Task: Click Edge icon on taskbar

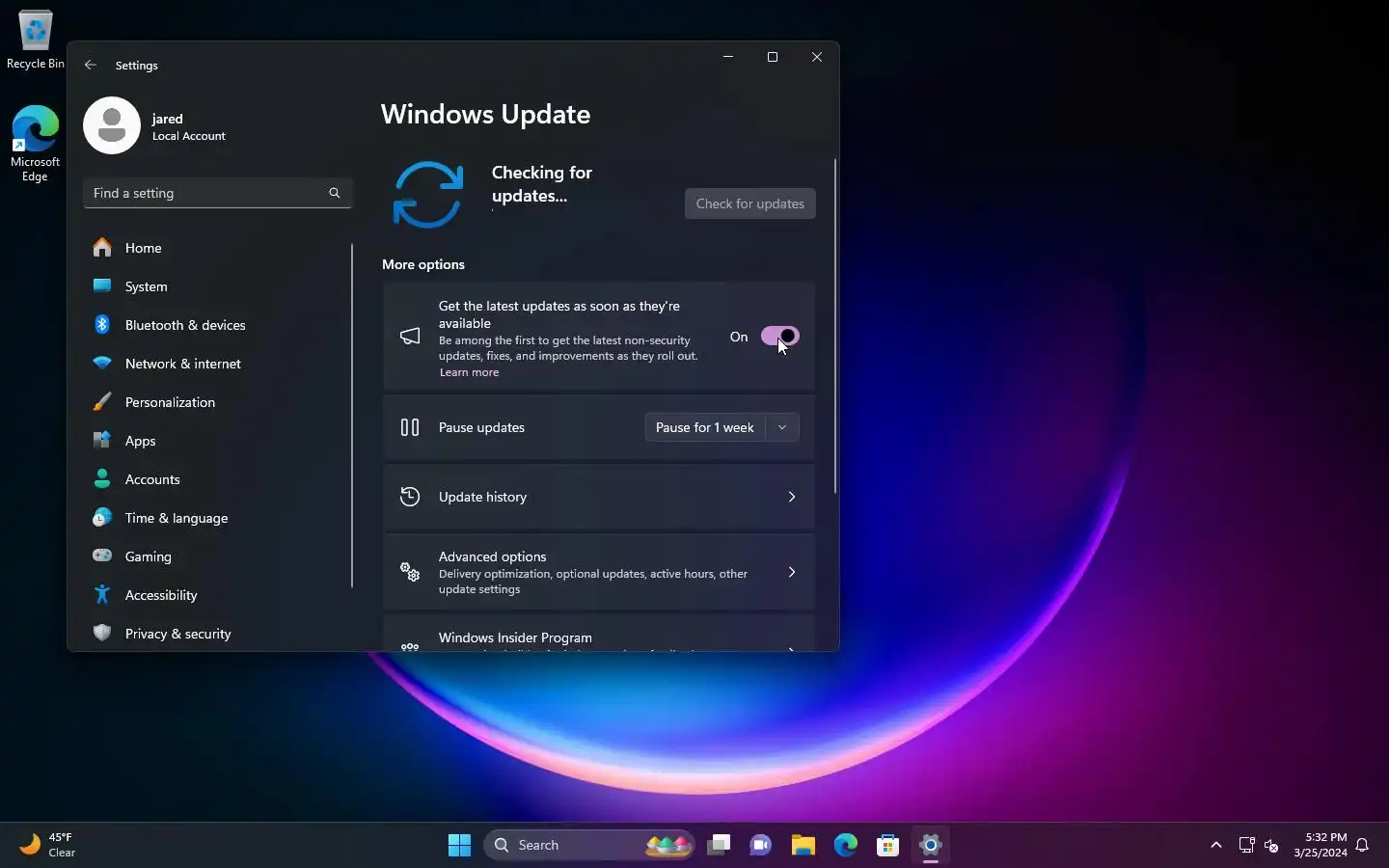Action: (846, 845)
